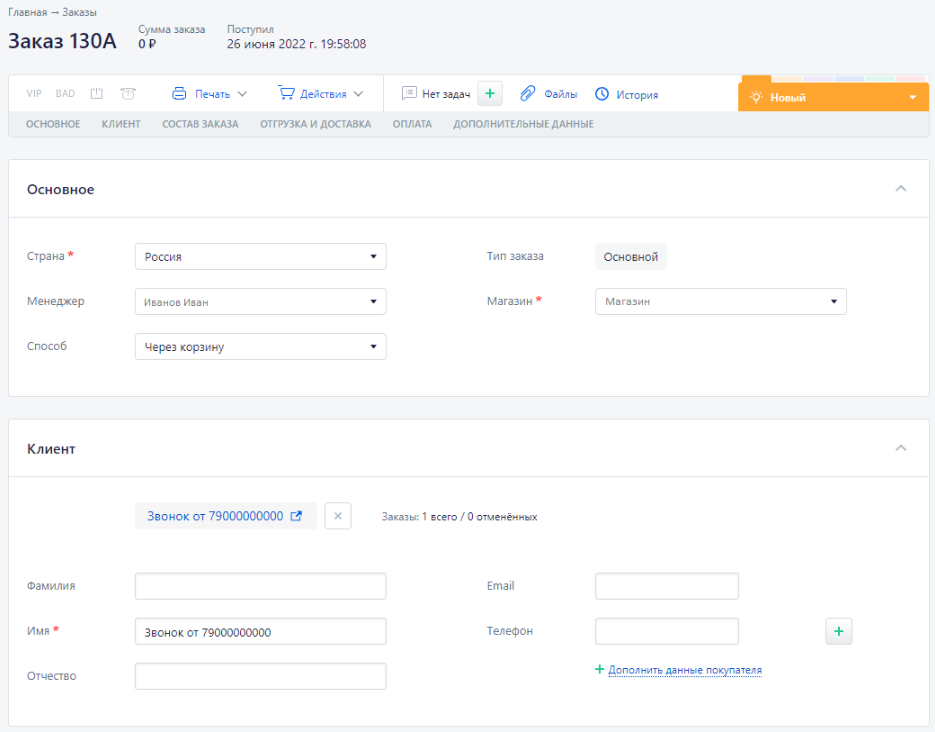Collapse the Основное section
This screenshot has height=732, width=935.
point(901,188)
